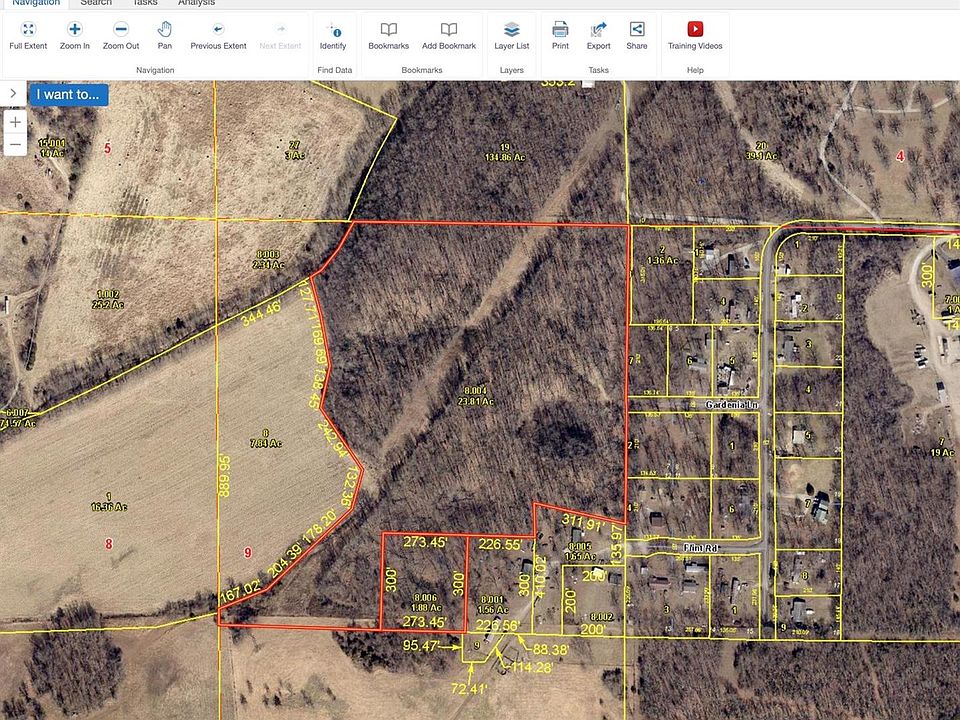Click parcel label 27 3 Ac

click(294, 150)
